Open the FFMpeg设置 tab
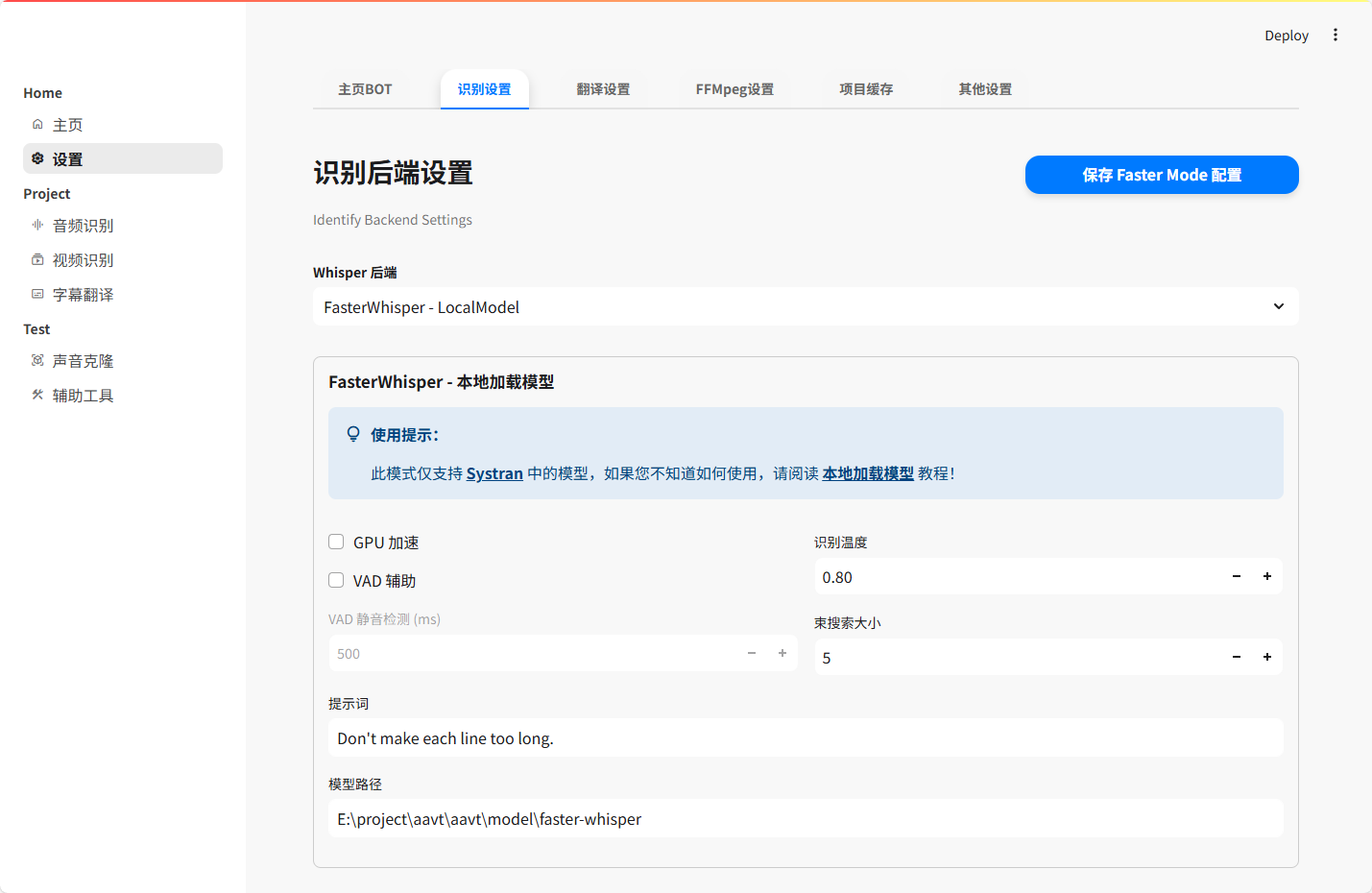Image resolution: width=1372 pixels, height=893 pixels. (734, 89)
